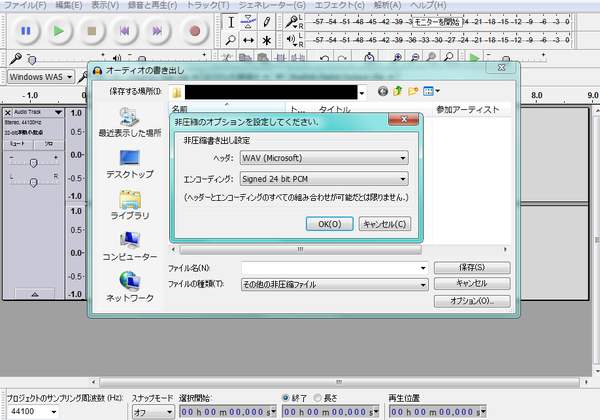Select the Zoom magnifier tool
This screenshot has height=420, width=600.
231,40
